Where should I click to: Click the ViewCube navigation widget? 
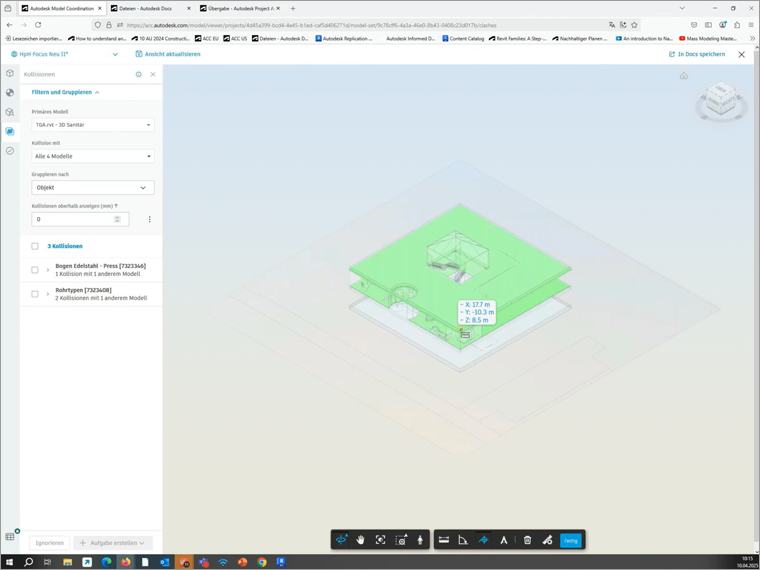pyautogui.click(x=721, y=101)
